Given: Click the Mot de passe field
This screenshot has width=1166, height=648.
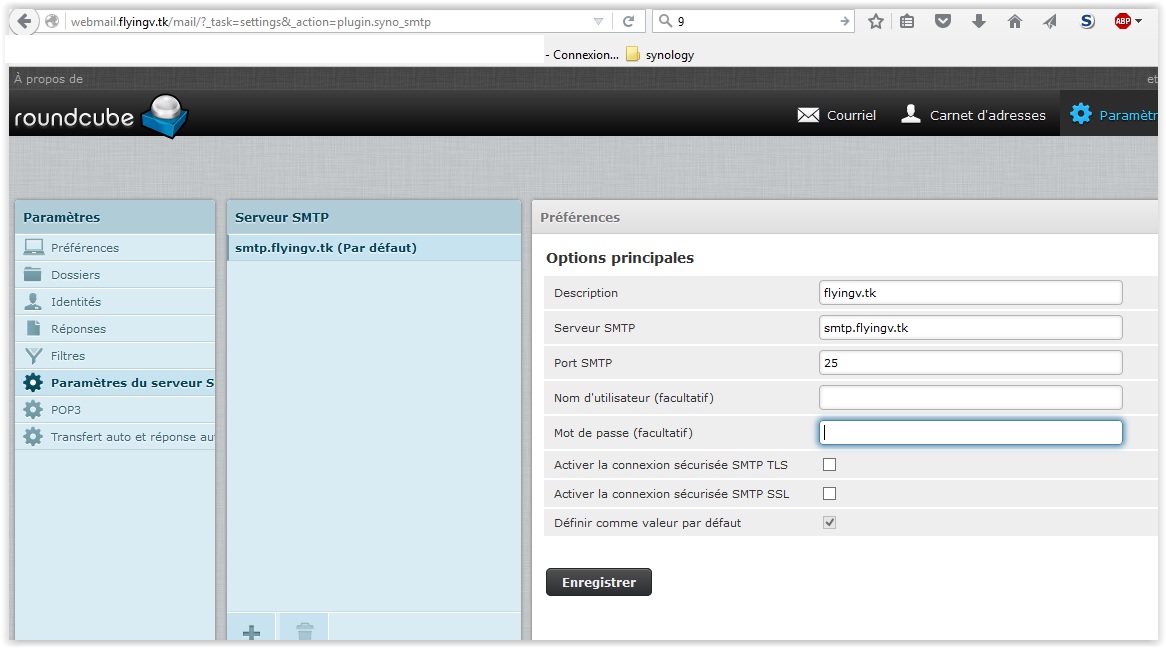Looking at the screenshot, I should 970,433.
